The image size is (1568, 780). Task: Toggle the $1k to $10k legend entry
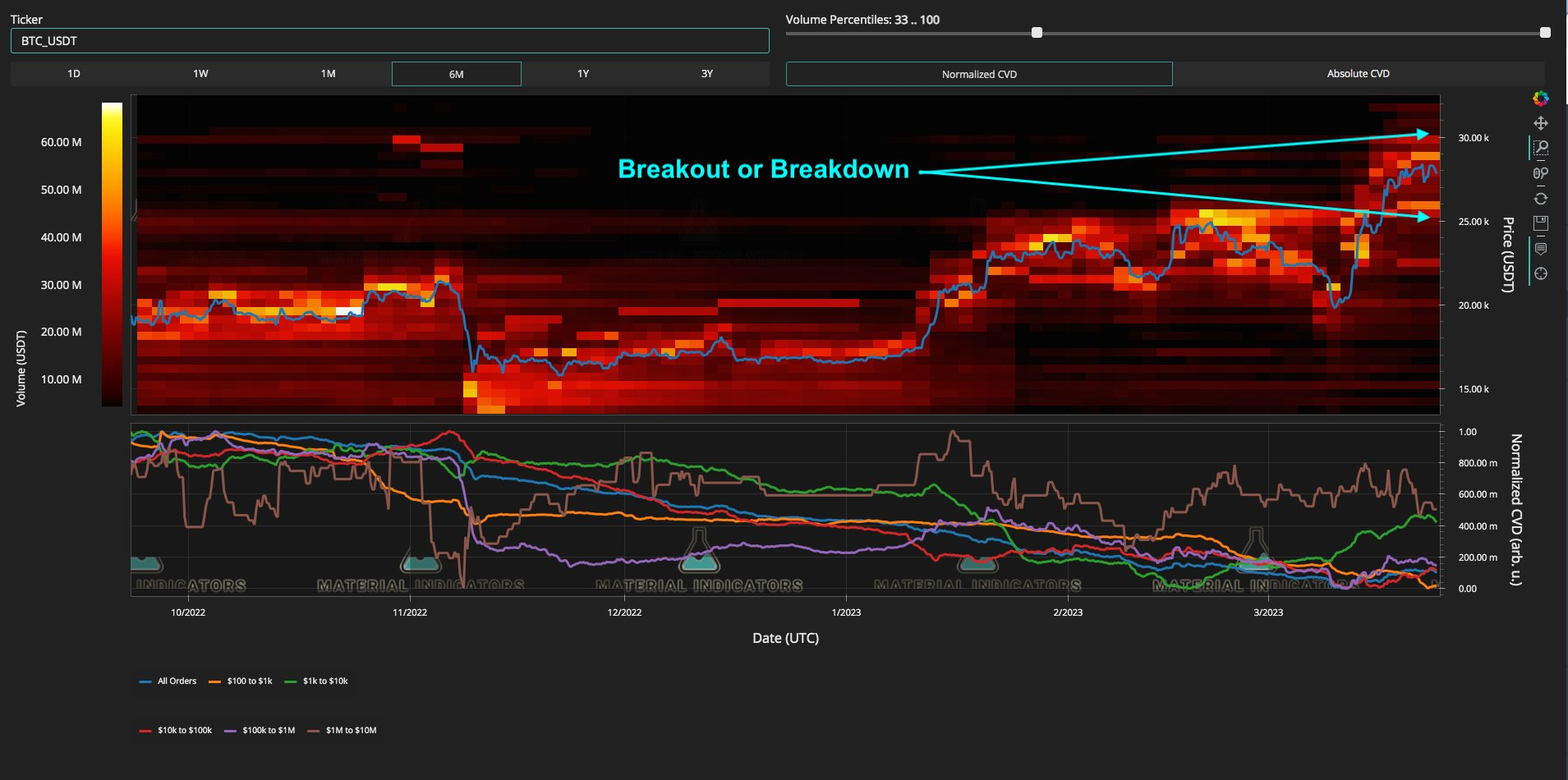pos(316,681)
